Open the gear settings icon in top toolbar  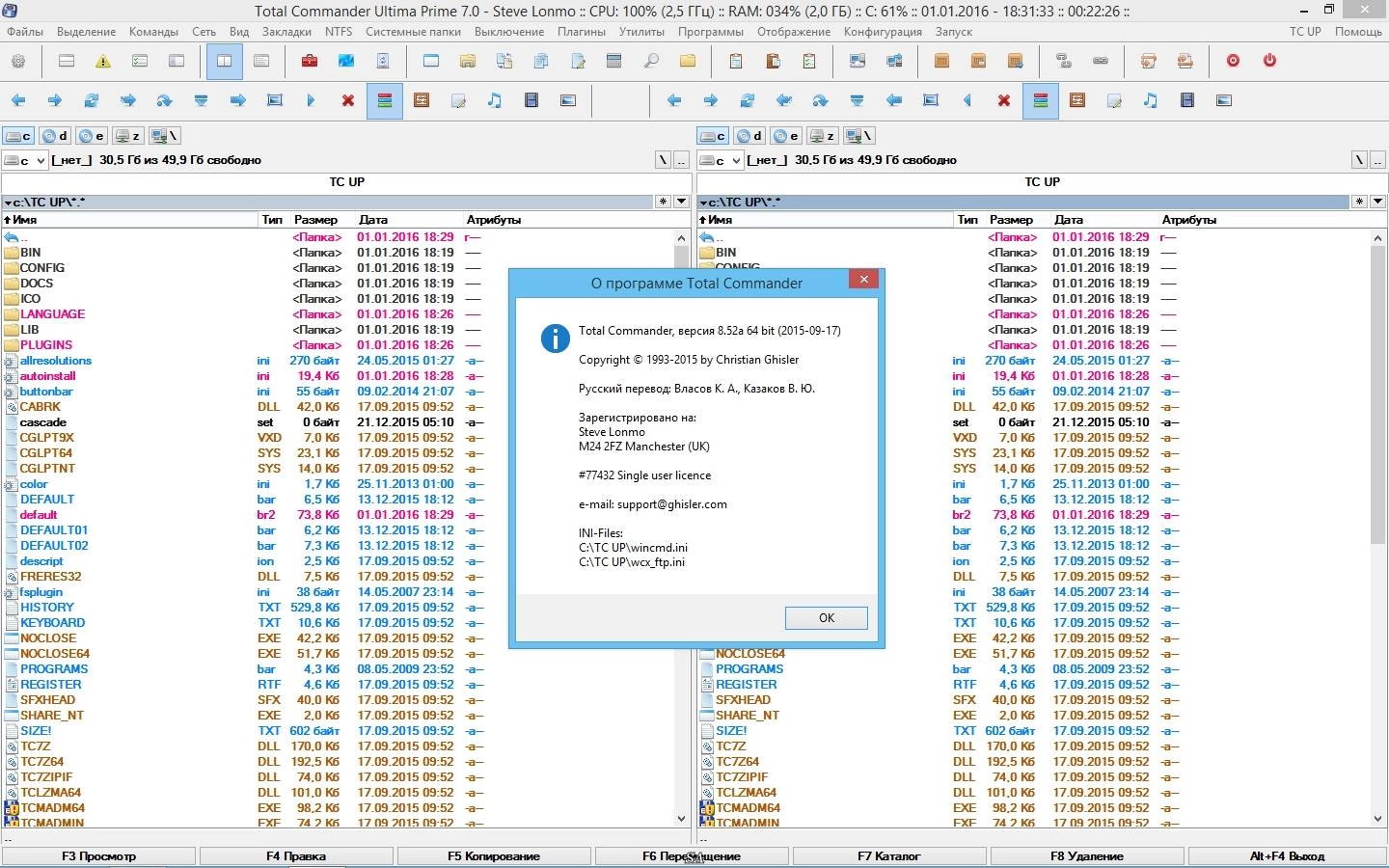[18, 61]
